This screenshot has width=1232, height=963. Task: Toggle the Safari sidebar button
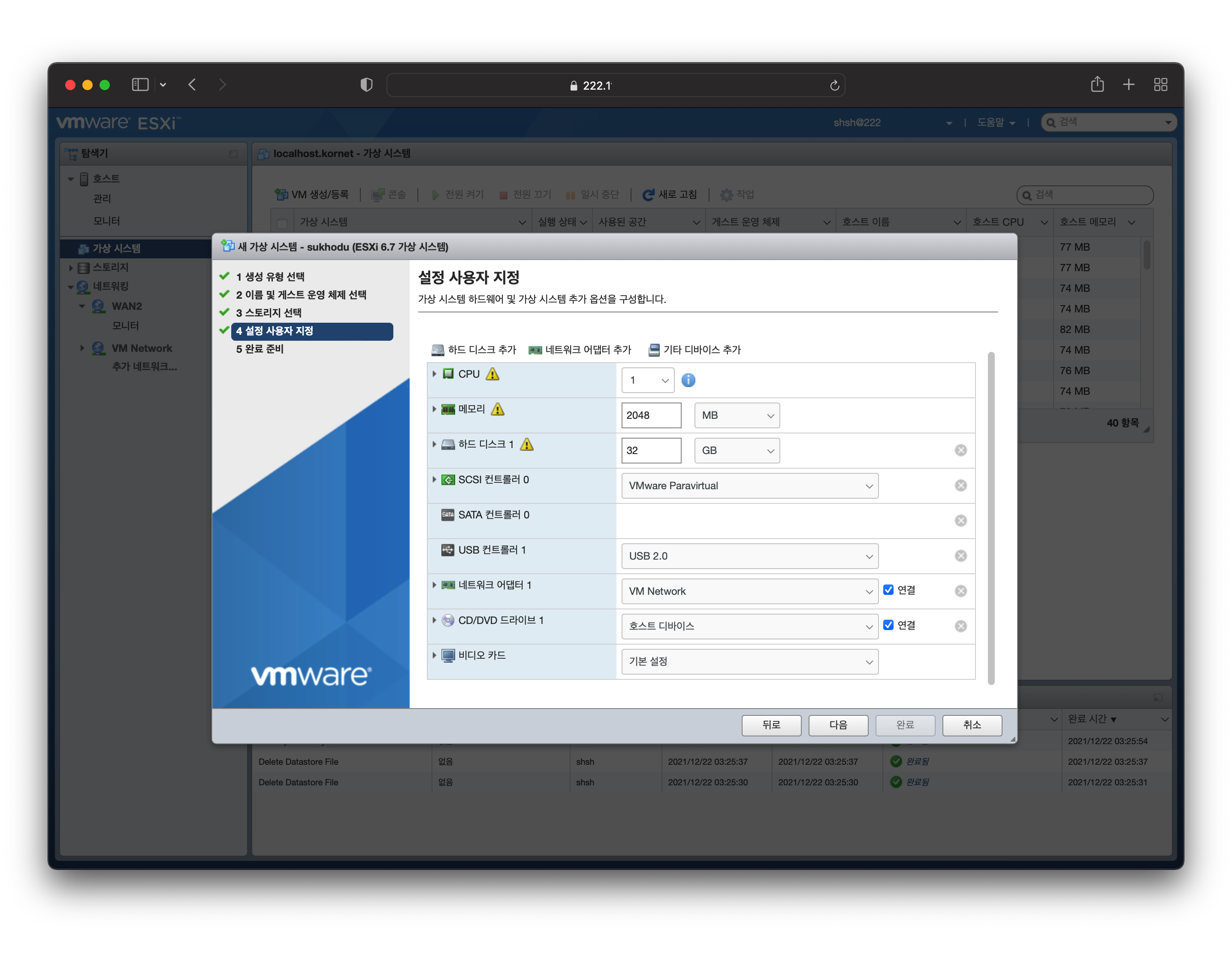pyautogui.click(x=140, y=85)
